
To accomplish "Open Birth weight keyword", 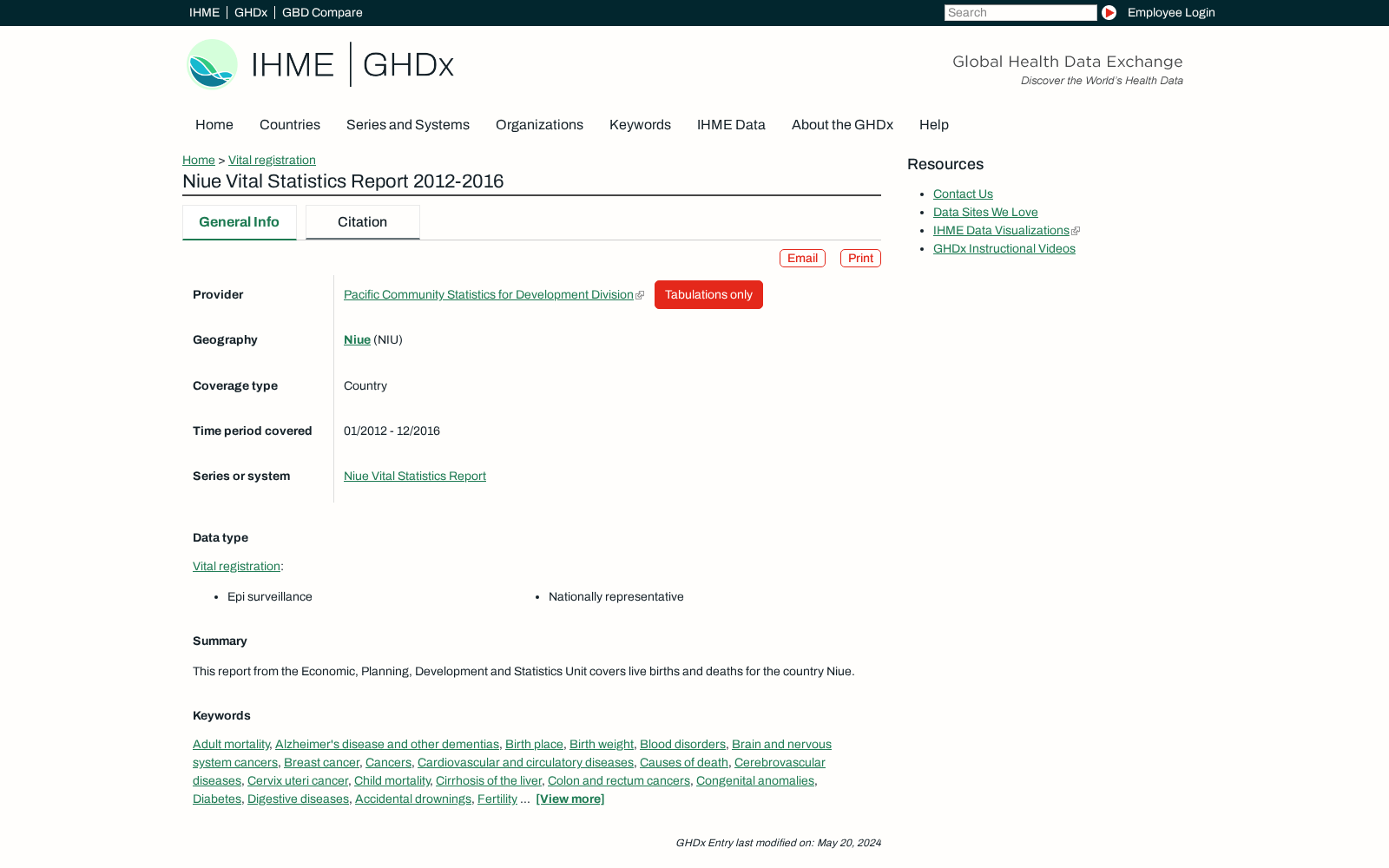I will pos(602,744).
